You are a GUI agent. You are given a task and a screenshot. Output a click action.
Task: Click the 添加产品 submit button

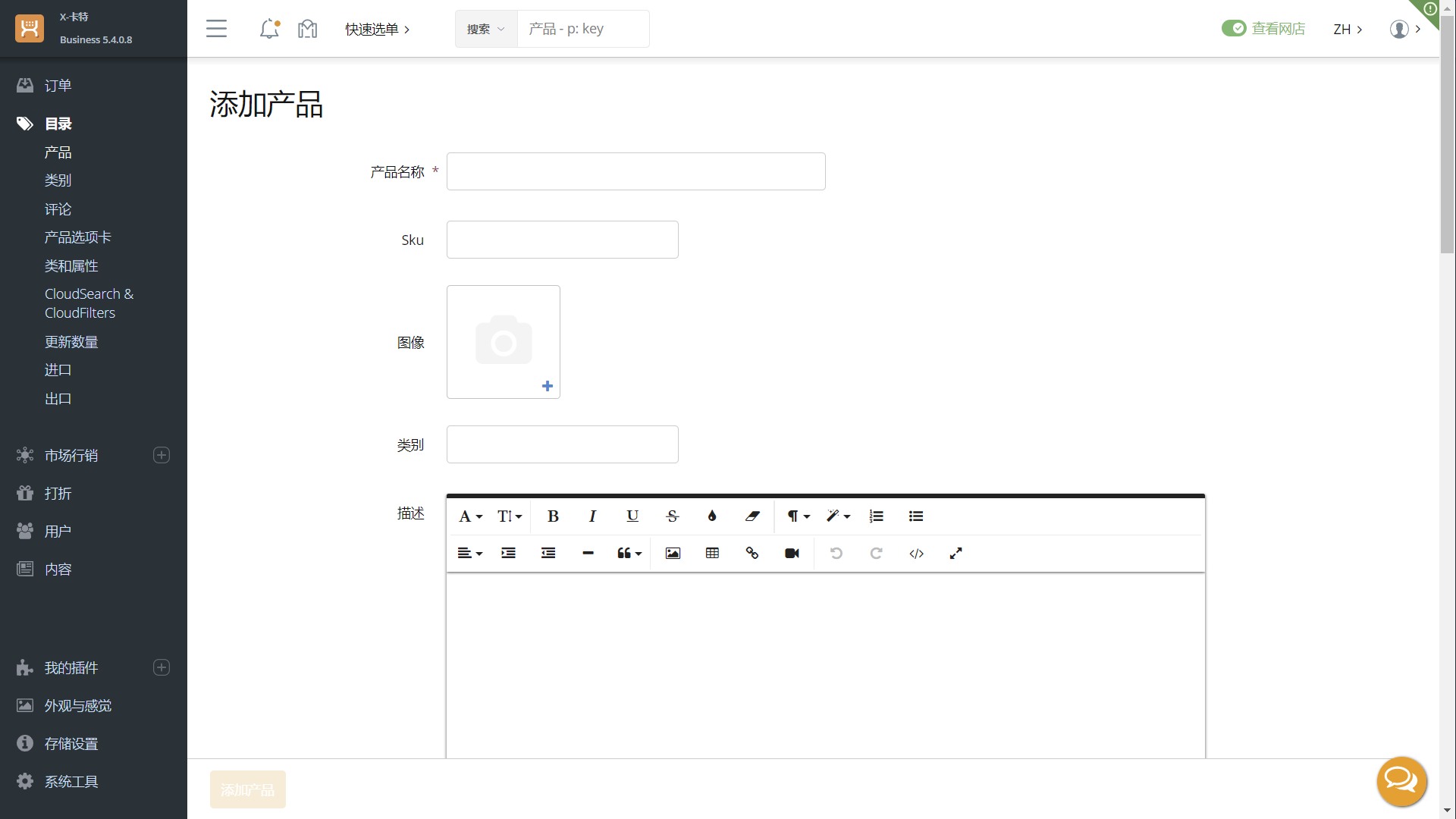point(247,789)
